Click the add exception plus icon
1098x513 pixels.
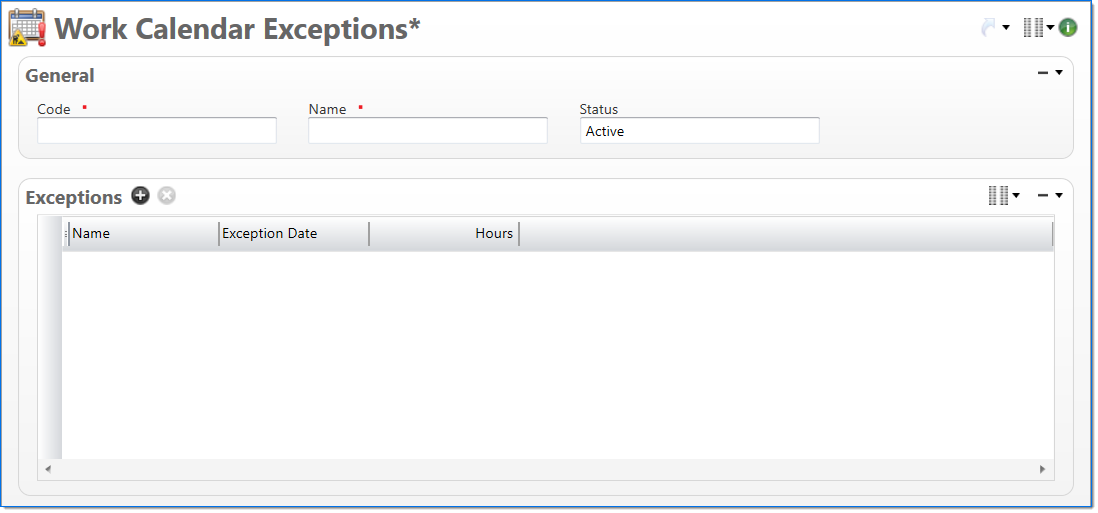coord(140,196)
